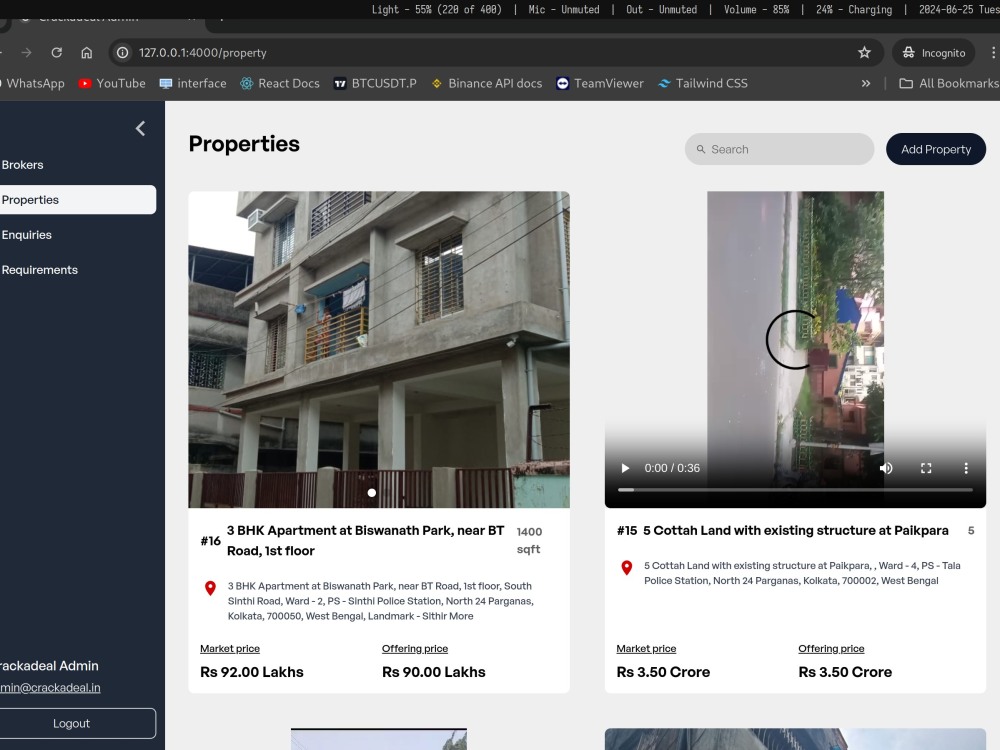The image size is (1000, 750).
Task: Collapse the sidebar with the chevron arrow
Action: pyautogui.click(x=140, y=129)
